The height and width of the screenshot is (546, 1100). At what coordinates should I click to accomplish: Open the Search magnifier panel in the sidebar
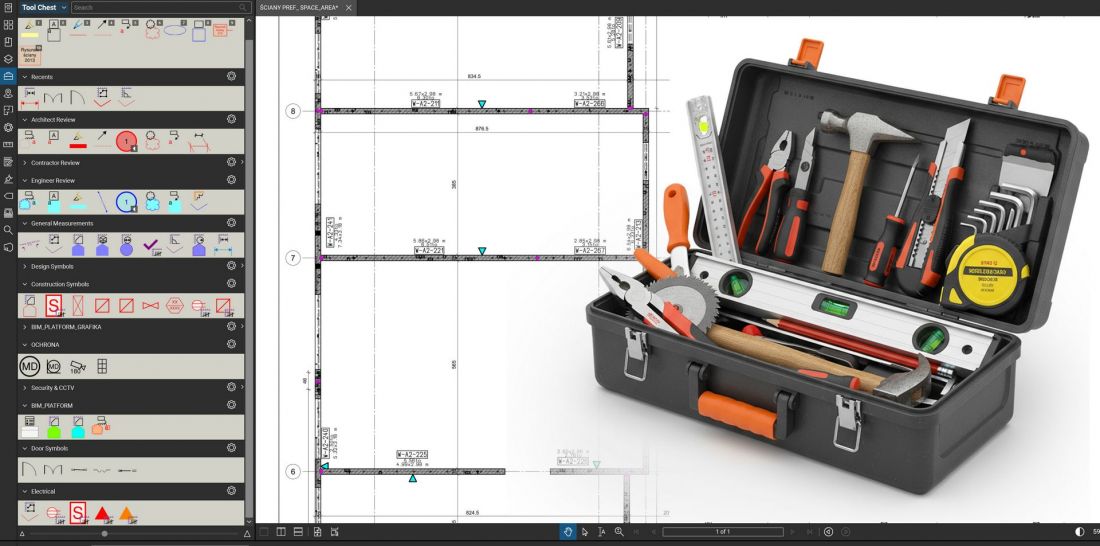click(8, 229)
